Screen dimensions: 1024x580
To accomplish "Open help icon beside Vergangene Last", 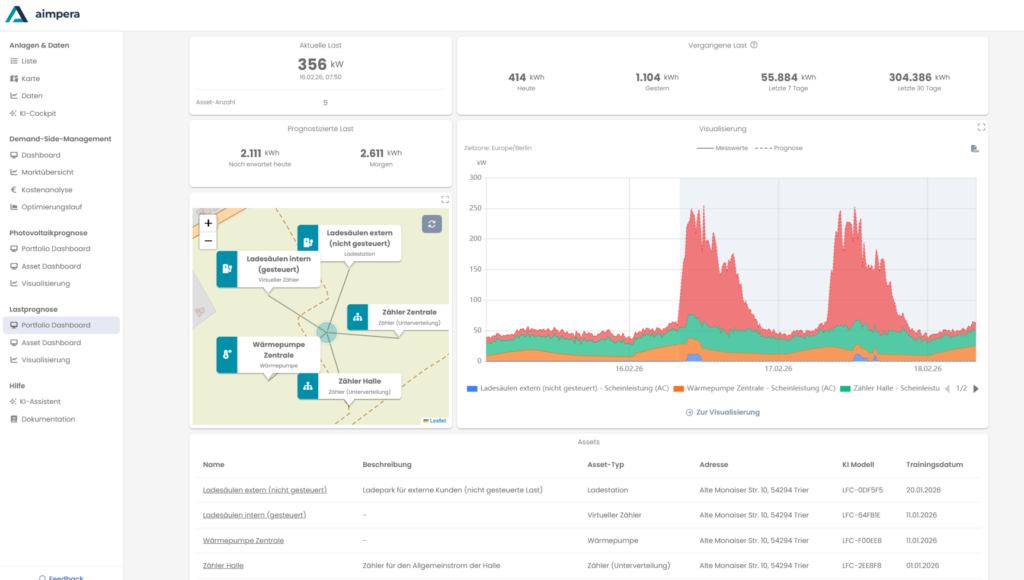I will point(754,45).
